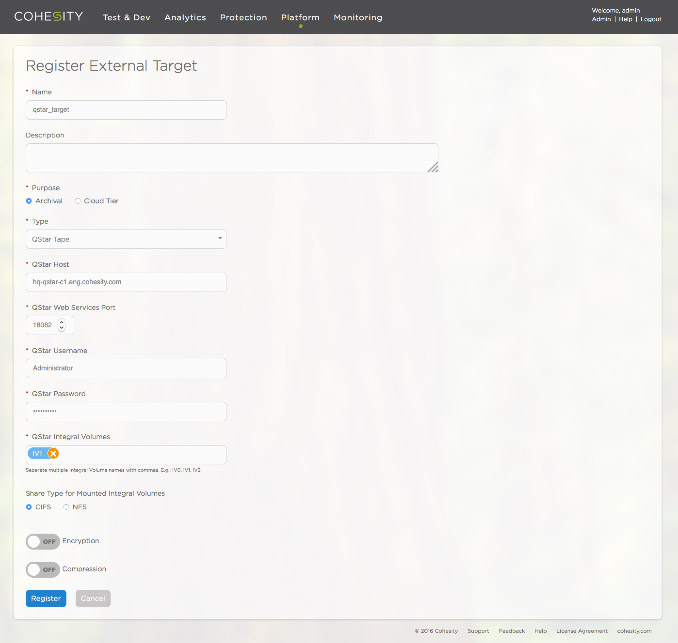Image resolution: width=678 pixels, height=643 pixels.
Task: Select the Cloud Tier purpose option
Action: point(78,201)
